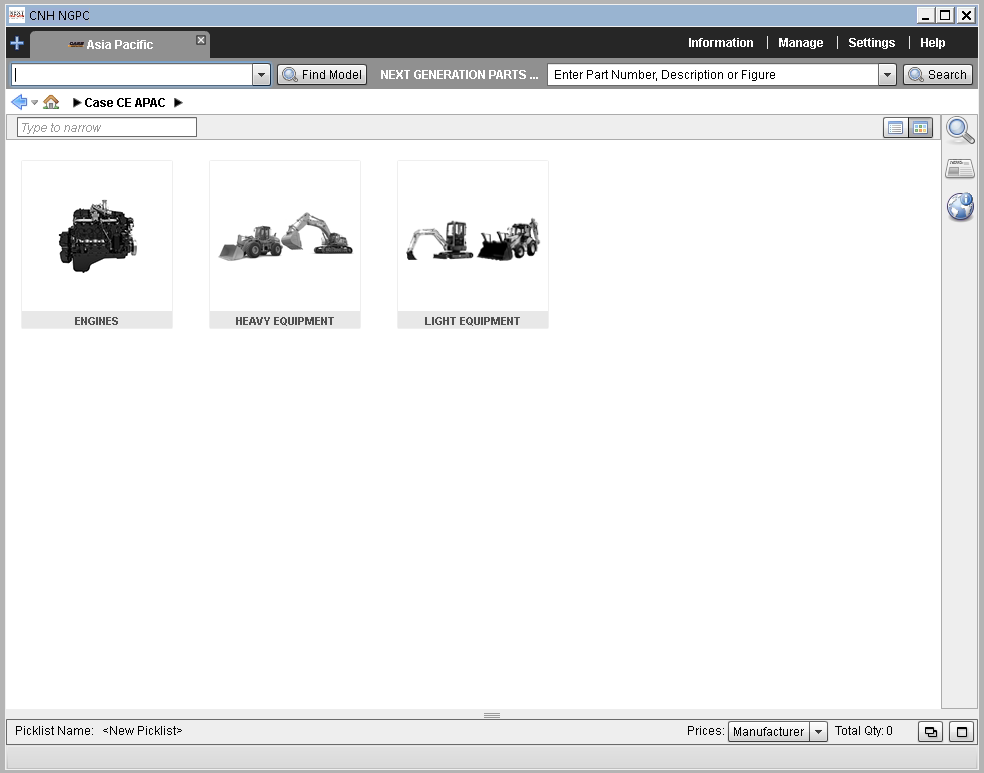
Task: Go to the home icon
Action: 51,102
